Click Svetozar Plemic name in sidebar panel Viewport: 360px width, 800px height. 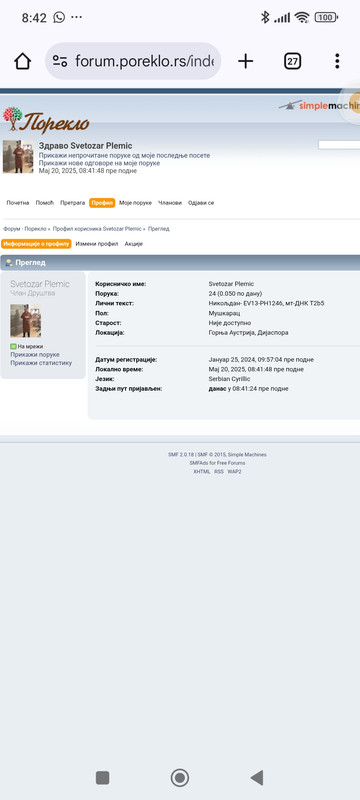(x=40, y=284)
